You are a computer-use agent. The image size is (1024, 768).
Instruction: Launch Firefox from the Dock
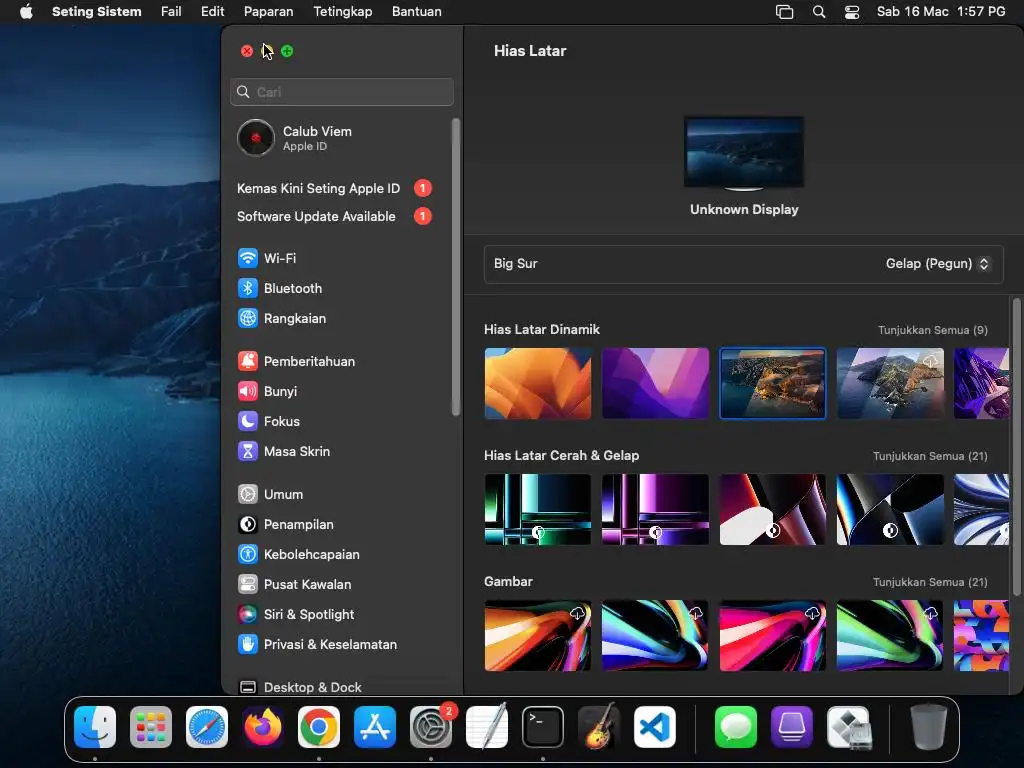pos(263,727)
